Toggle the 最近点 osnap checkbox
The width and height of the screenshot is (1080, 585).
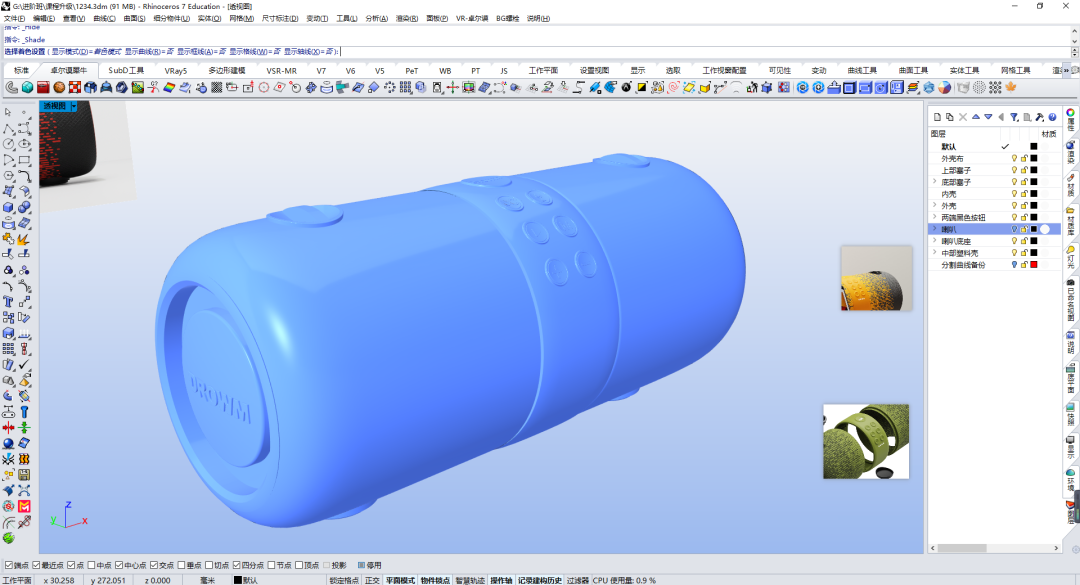tap(36, 565)
